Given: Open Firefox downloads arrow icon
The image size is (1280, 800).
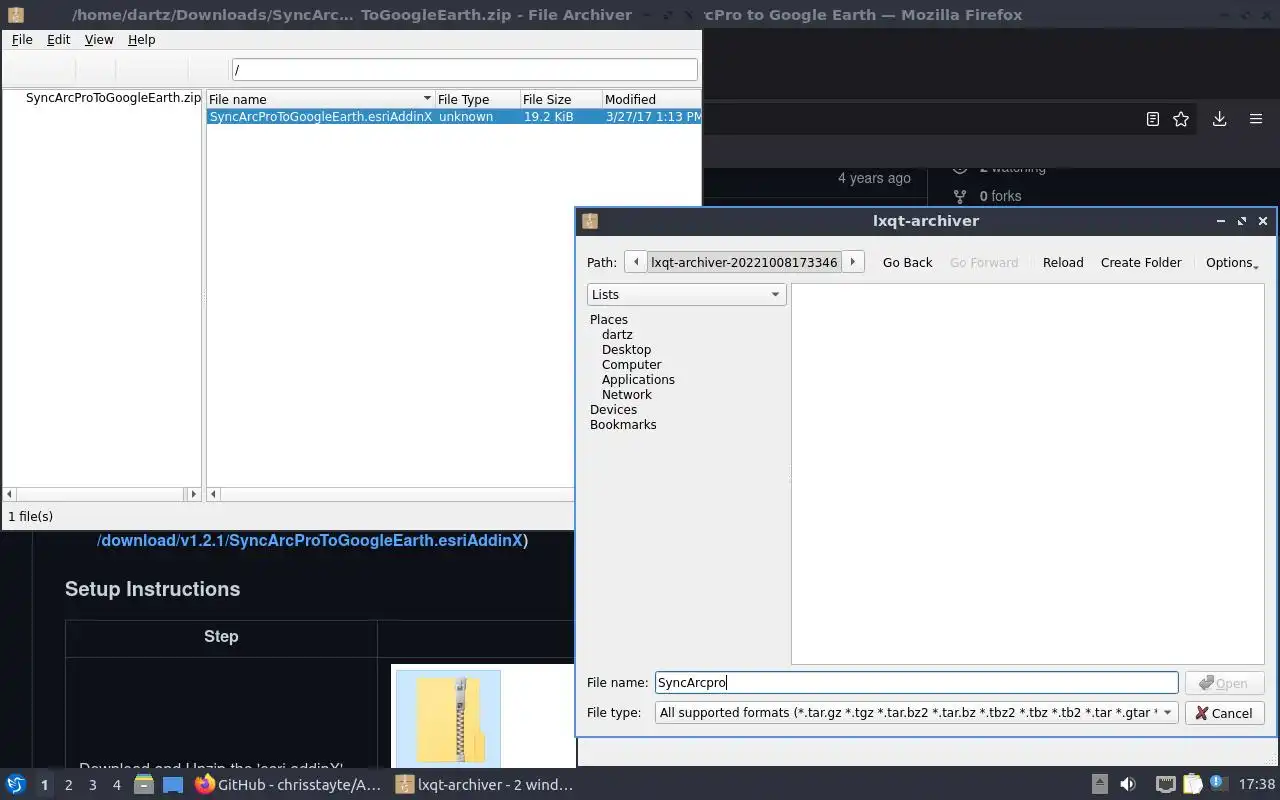Looking at the screenshot, I should pos(1219,119).
